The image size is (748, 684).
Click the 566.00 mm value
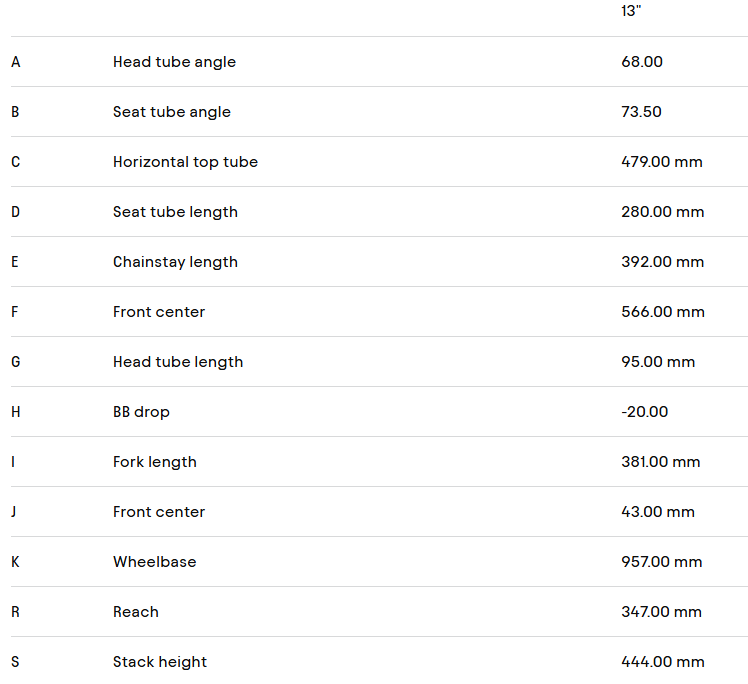pos(662,312)
